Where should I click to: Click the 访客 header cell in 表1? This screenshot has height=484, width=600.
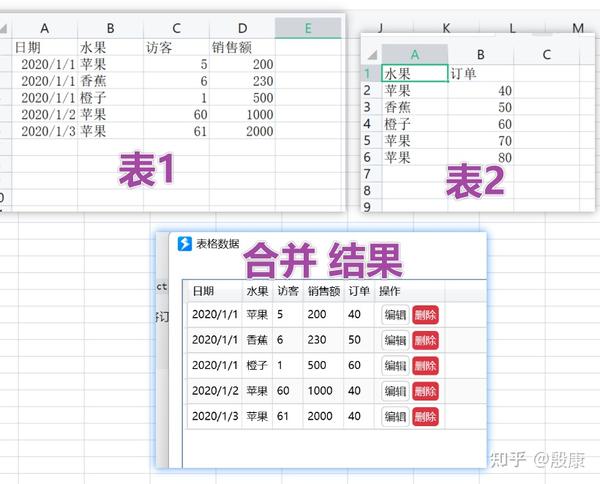click(x=176, y=47)
